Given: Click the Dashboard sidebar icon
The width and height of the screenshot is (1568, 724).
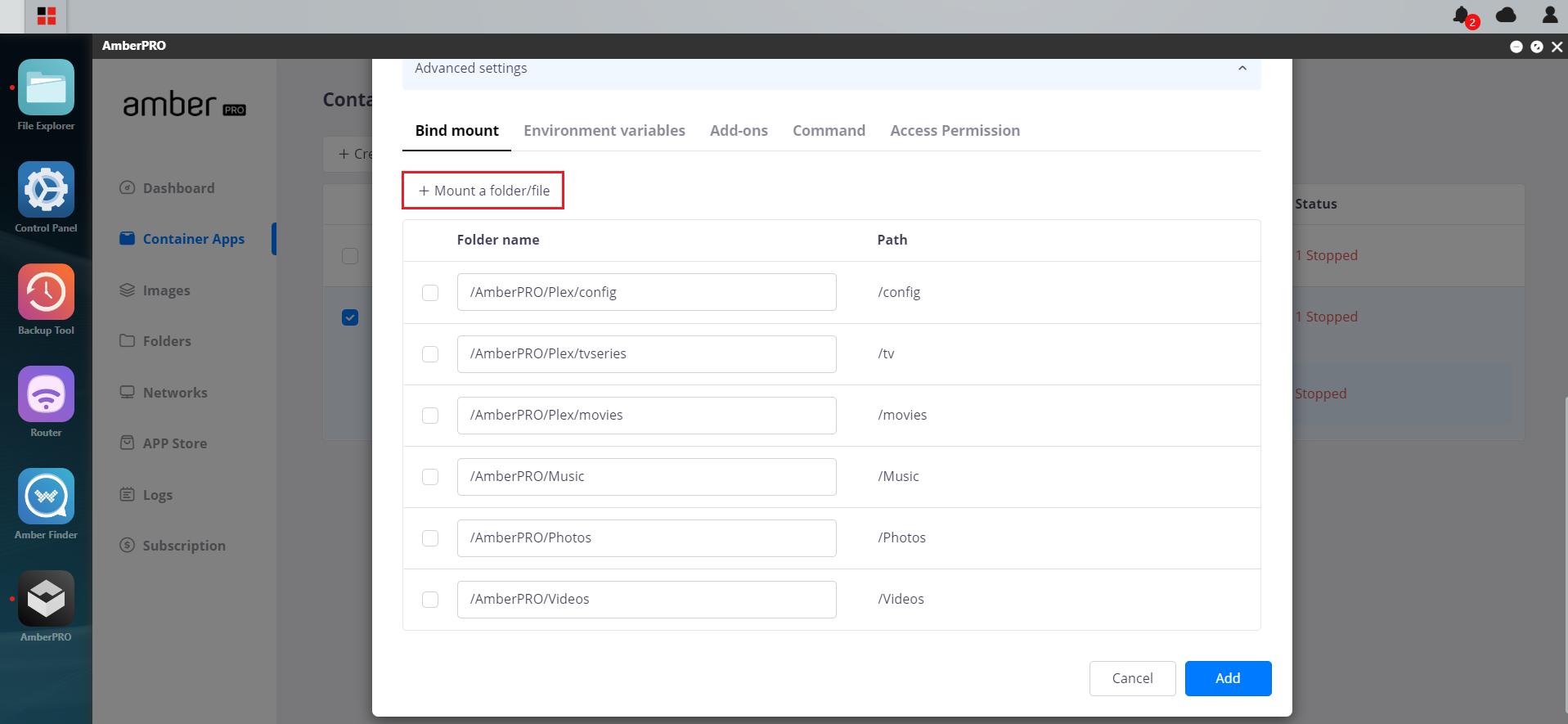Looking at the screenshot, I should click(x=127, y=187).
